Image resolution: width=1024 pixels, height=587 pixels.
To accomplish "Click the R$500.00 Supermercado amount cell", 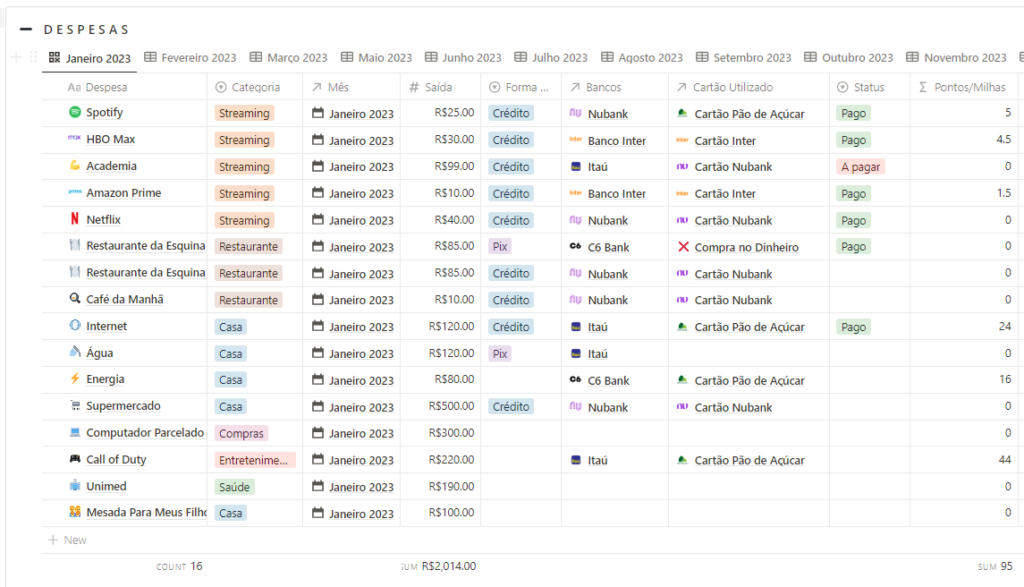I will pos(451,406).
